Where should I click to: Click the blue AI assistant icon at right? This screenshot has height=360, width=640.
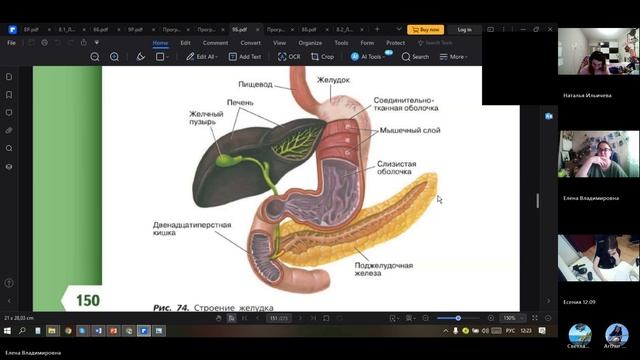tap(549, 116)
